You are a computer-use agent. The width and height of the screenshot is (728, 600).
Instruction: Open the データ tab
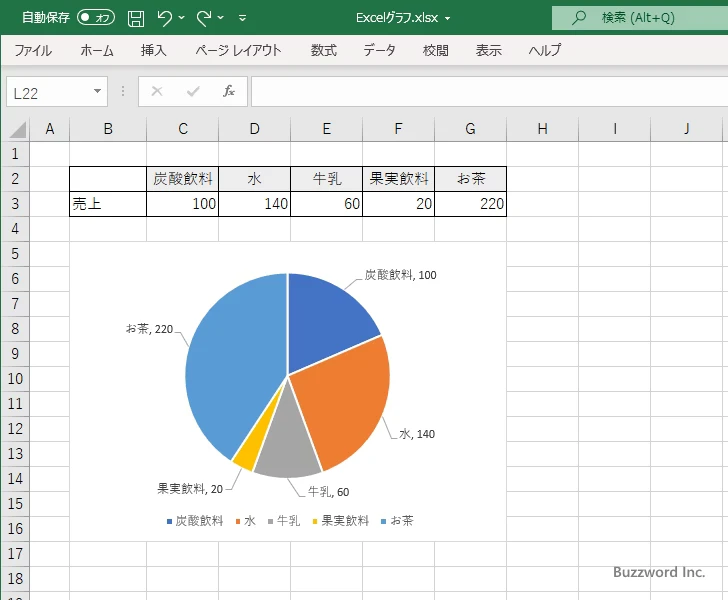click(x=379, y=50)
